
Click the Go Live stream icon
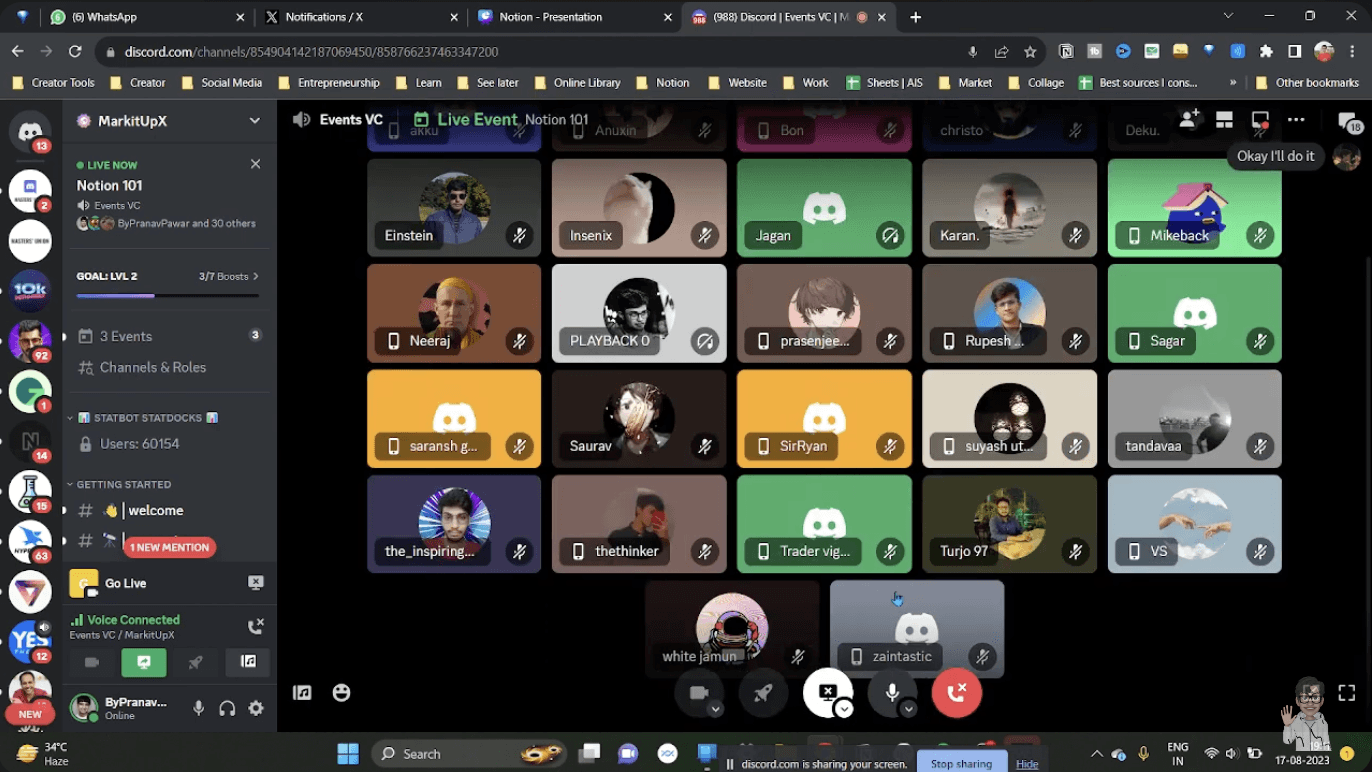[255, 582]
